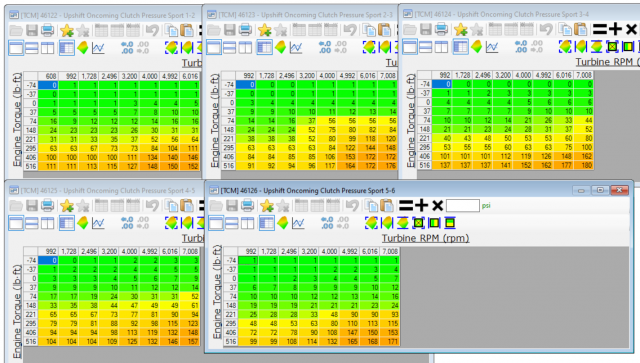640x363 pixels.
Task: Select the 7,008 column header in Sport 5-6 table
Action: 389,251
